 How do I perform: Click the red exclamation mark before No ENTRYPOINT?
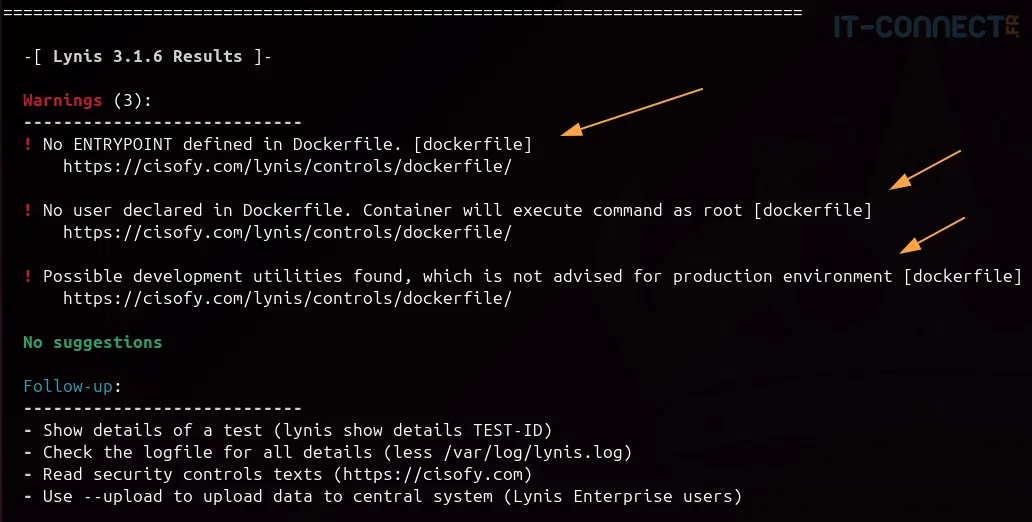(28, 144)
